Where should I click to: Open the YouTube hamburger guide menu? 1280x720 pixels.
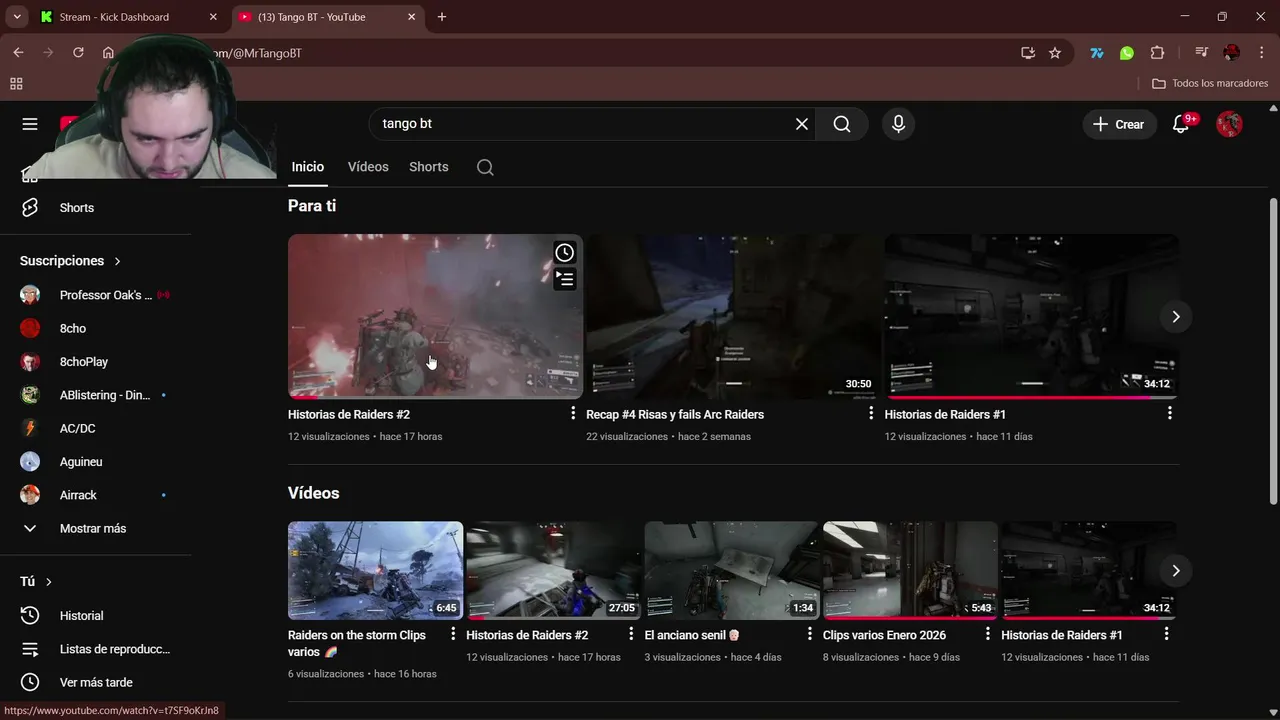tap(30, 124)
